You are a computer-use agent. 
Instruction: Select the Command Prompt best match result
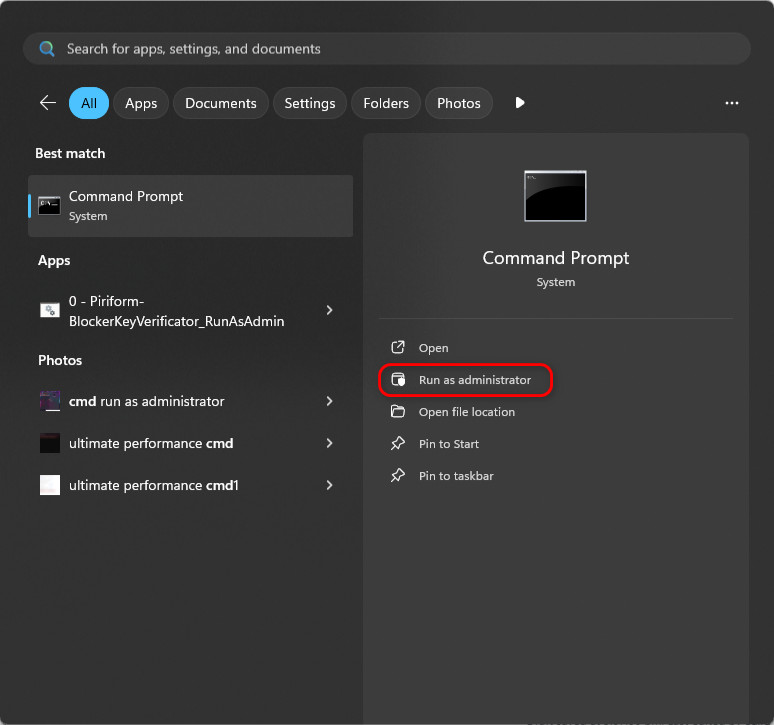190,206
